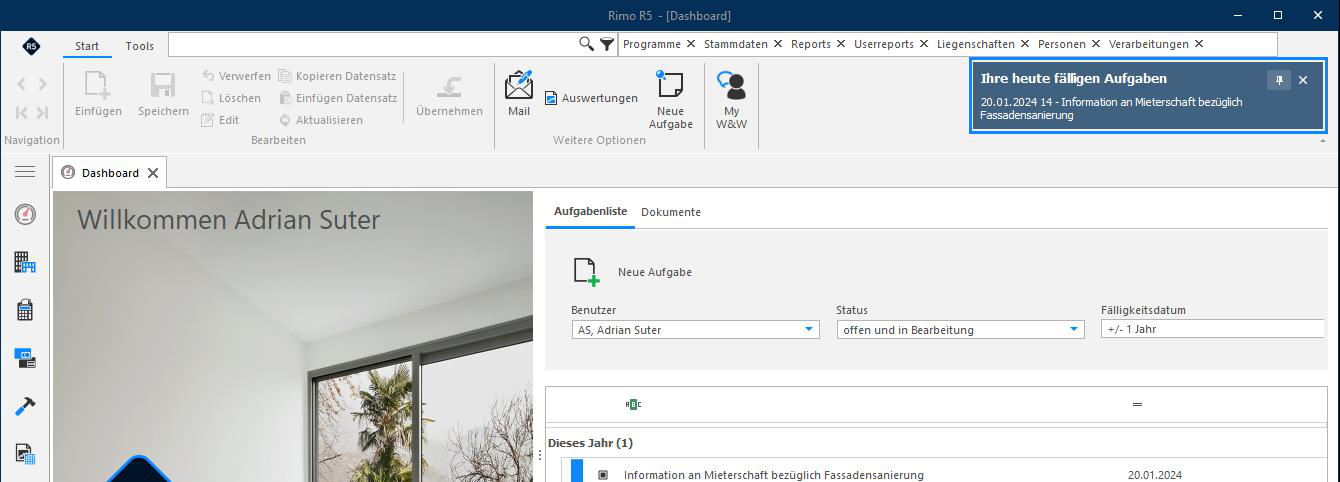Create a Neue Aufgabe from the ribbon

tap(670, 100)
